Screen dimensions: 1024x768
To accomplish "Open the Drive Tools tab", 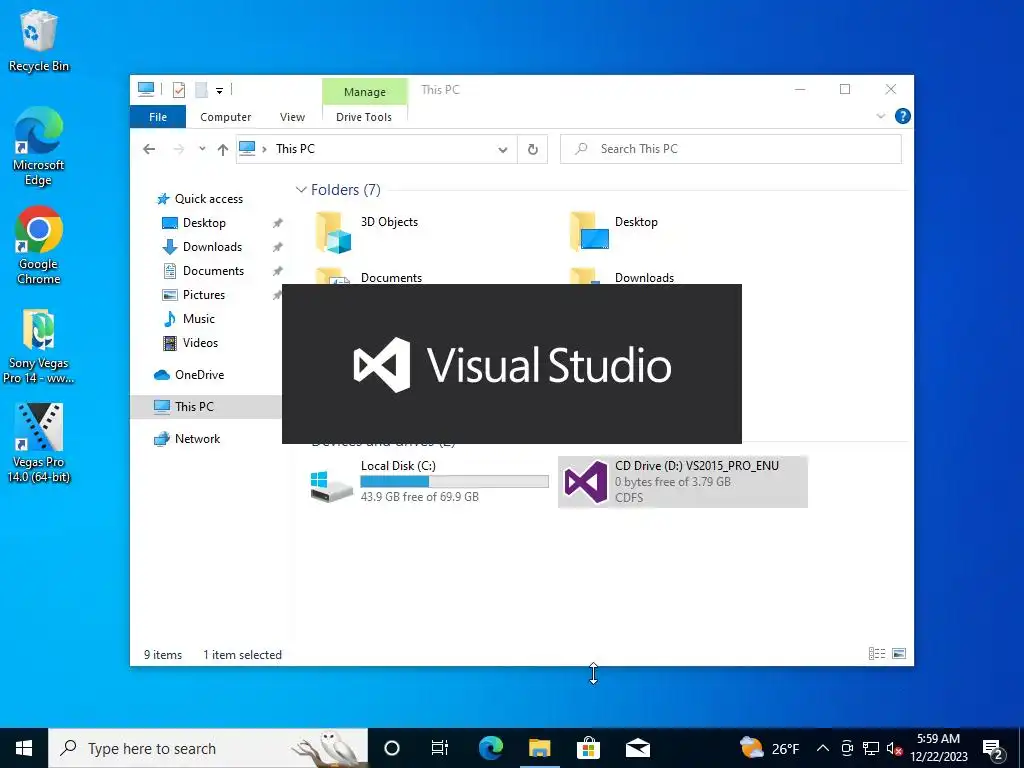I will point(364,117).
